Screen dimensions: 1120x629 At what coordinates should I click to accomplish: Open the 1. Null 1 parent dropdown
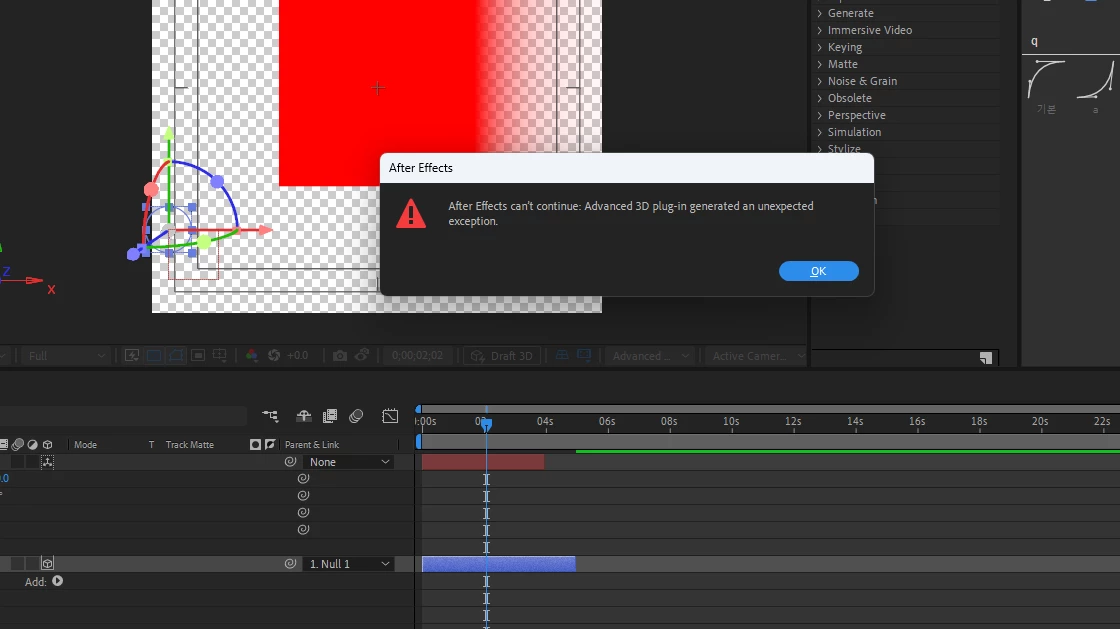point(349,563)
